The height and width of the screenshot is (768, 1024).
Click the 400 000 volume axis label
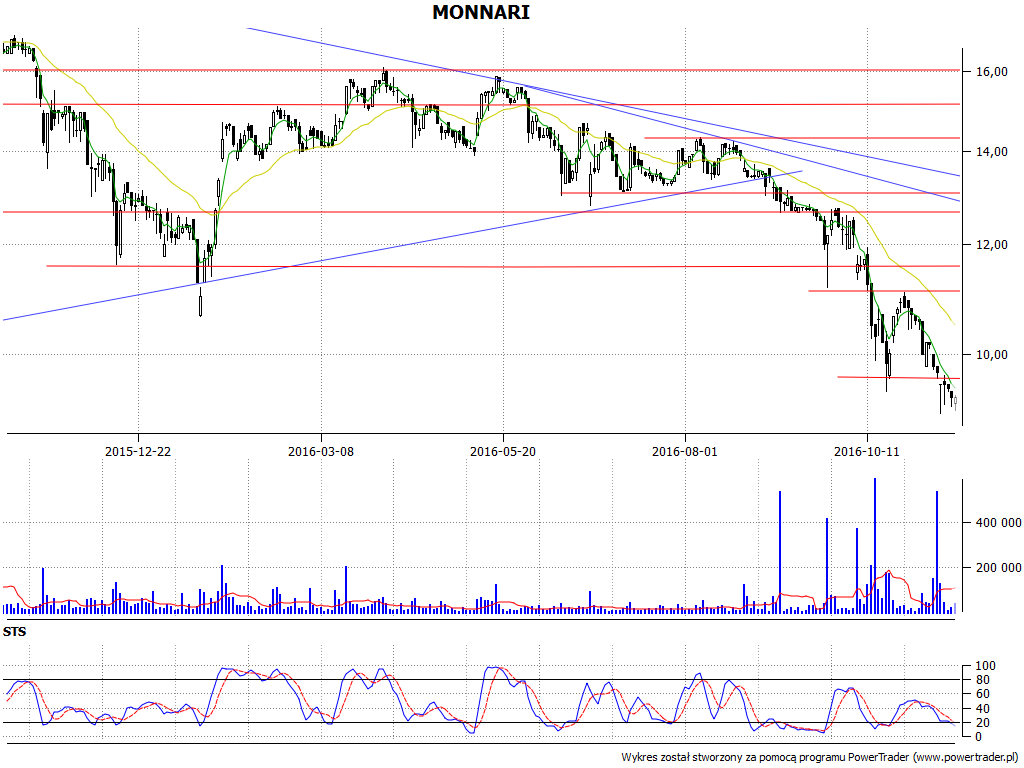(999, 522)
